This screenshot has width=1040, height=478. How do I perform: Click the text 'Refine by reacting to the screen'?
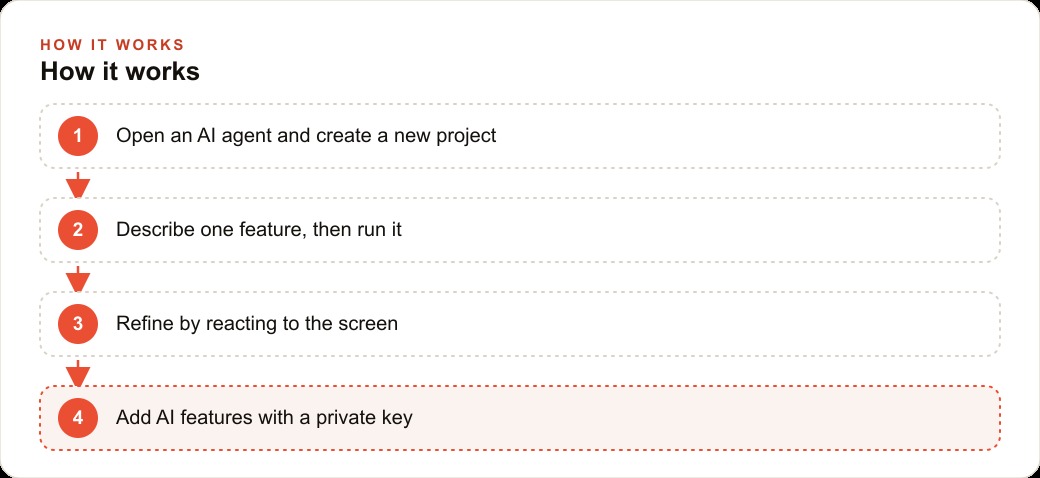[257, 324]
